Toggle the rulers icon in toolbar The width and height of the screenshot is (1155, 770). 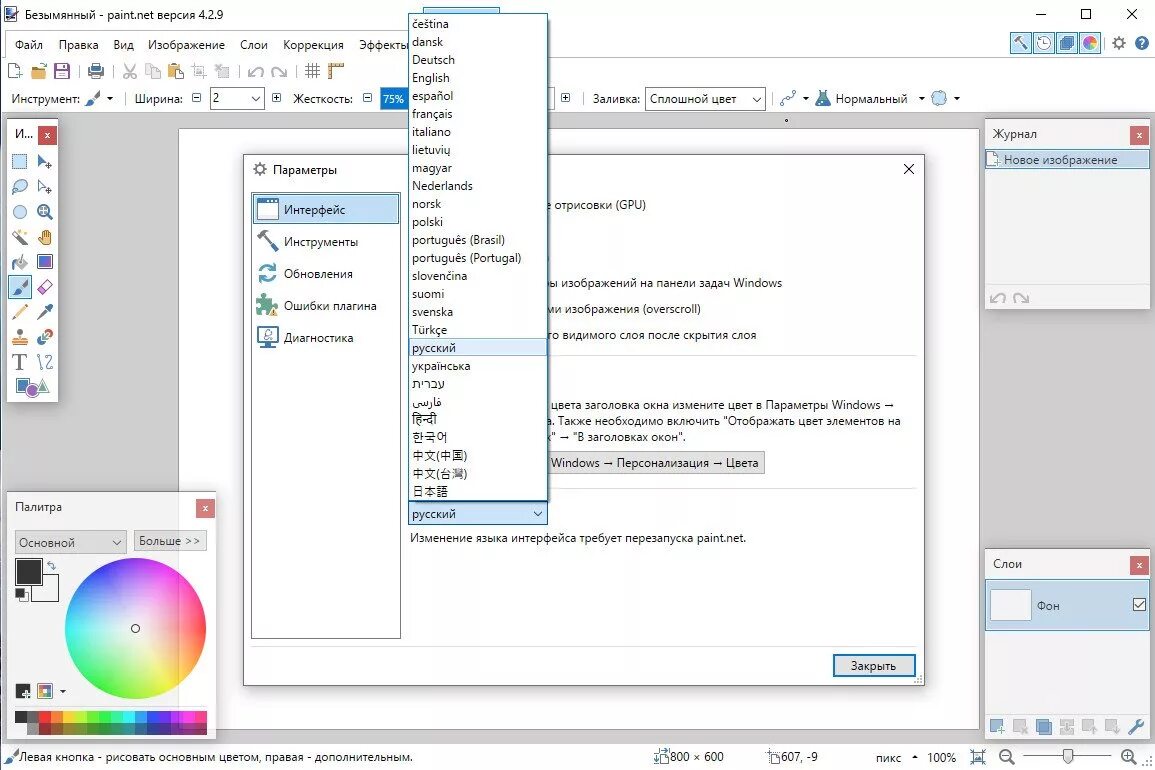click(337, 71)
